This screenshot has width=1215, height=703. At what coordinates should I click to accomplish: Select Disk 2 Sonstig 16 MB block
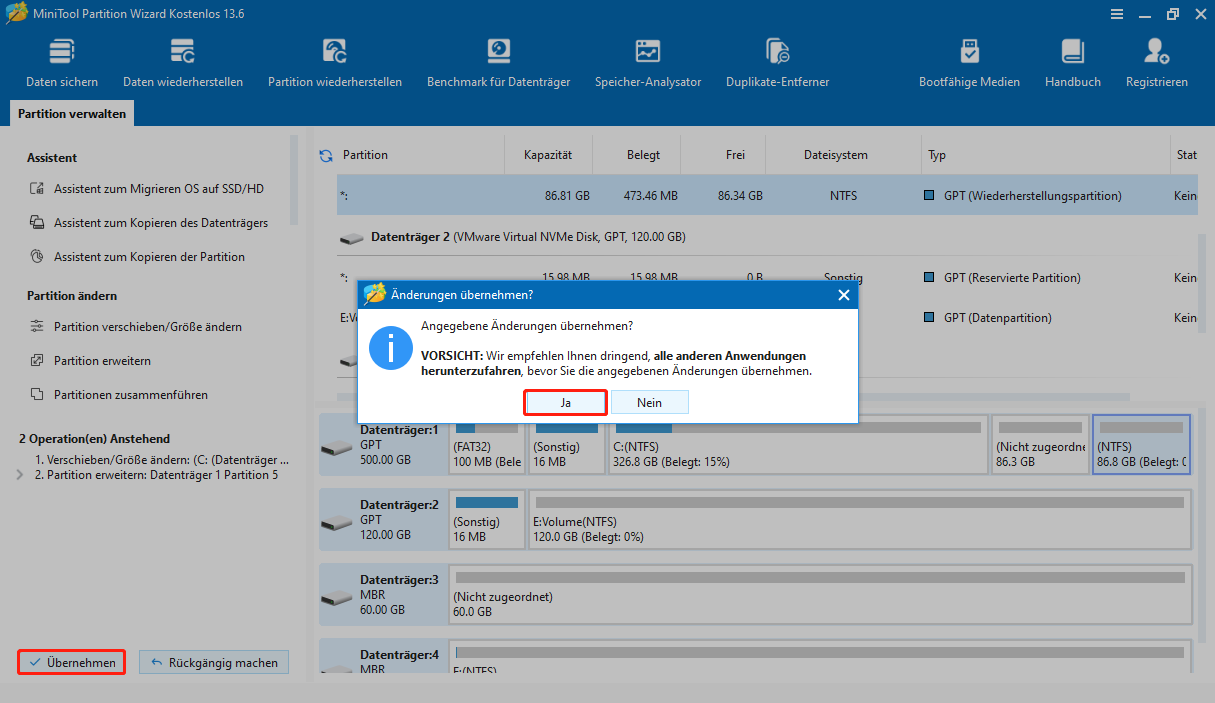coord(487,520)
